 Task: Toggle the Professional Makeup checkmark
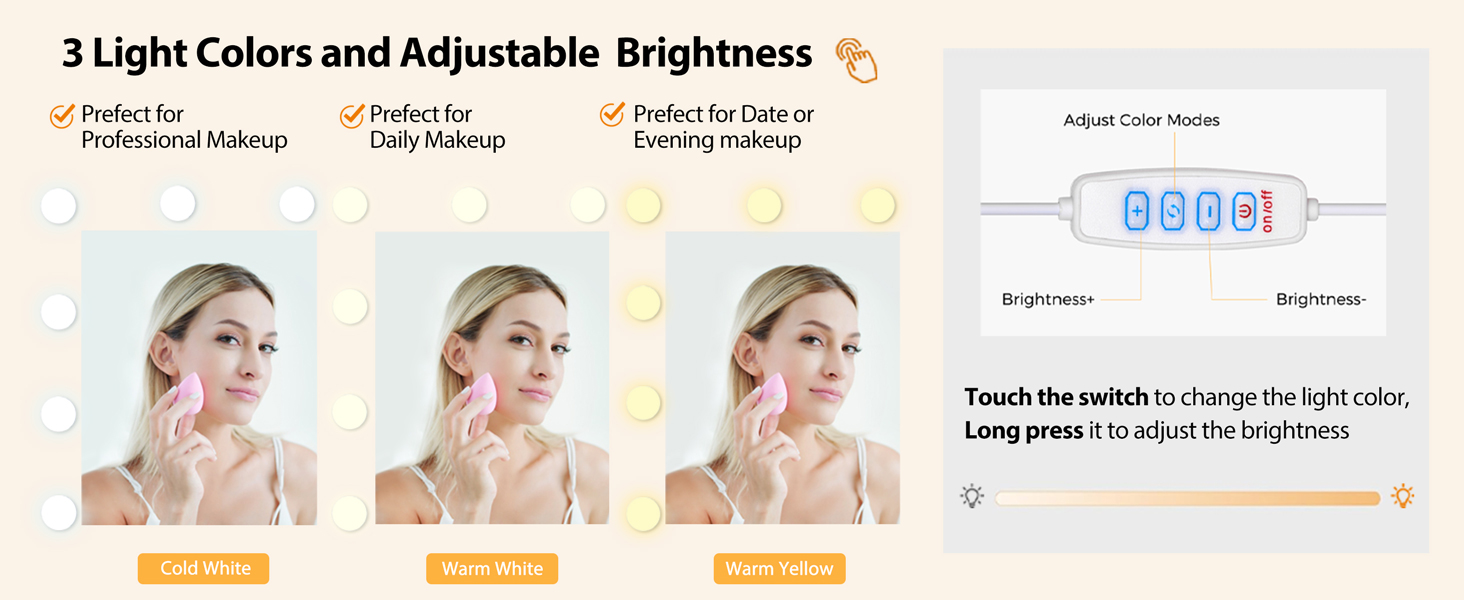(62, 116)
